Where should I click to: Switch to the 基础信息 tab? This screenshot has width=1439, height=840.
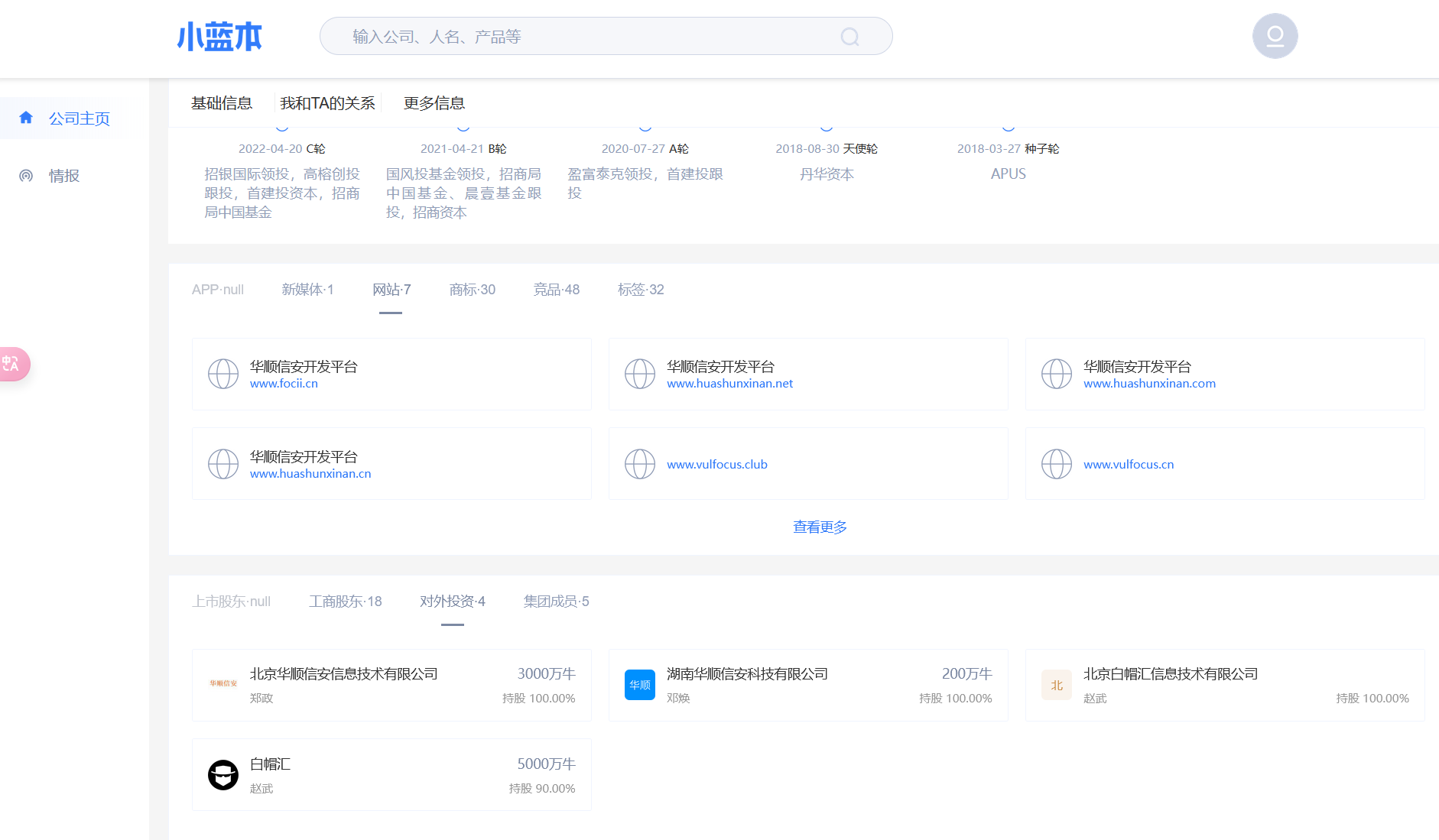click(222, 103)
